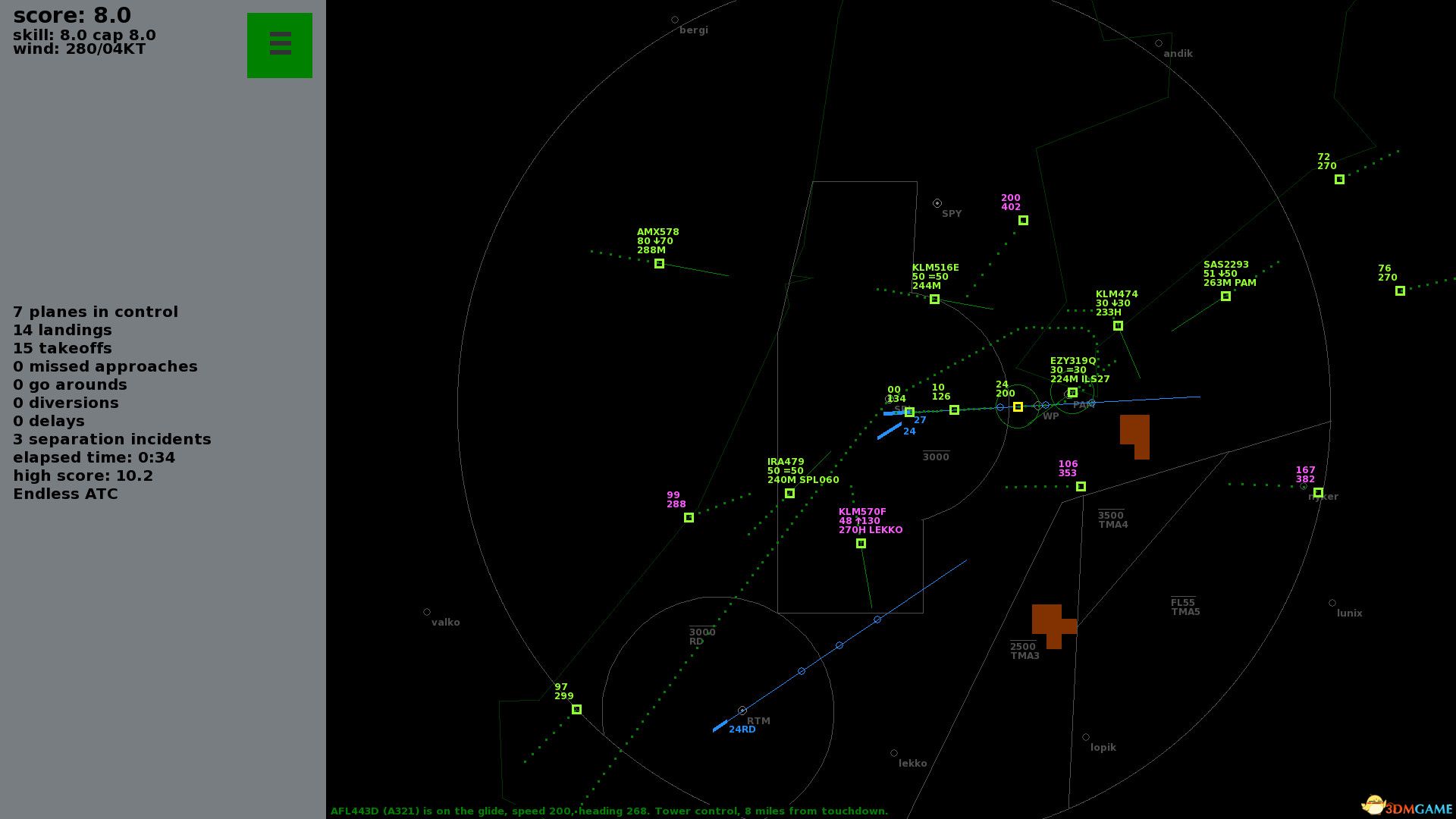Select the plane labeled 72 270
This screenshot has width=1456, height=819.
[1339, 180]
